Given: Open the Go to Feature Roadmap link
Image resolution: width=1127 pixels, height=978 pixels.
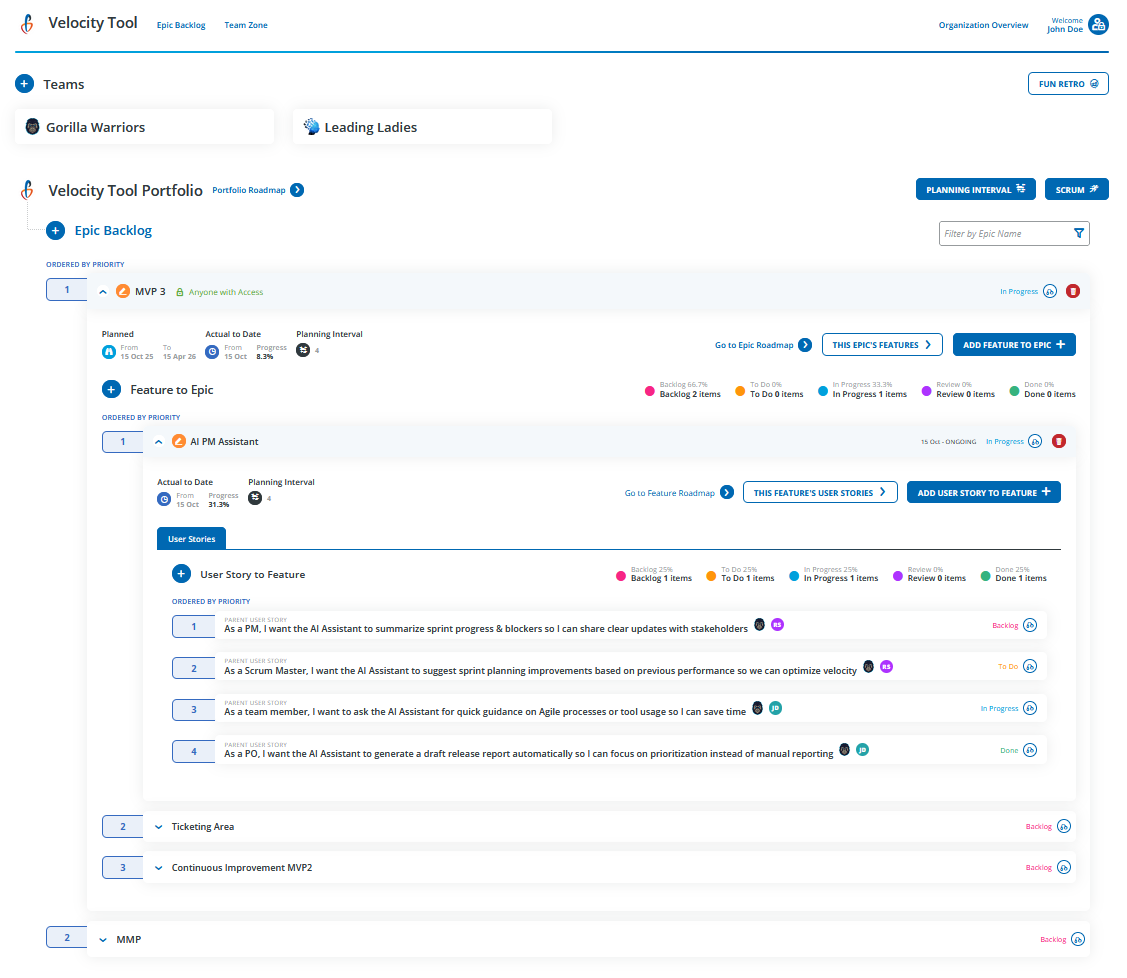Looking at the screenshot, I should click(671, 492).
